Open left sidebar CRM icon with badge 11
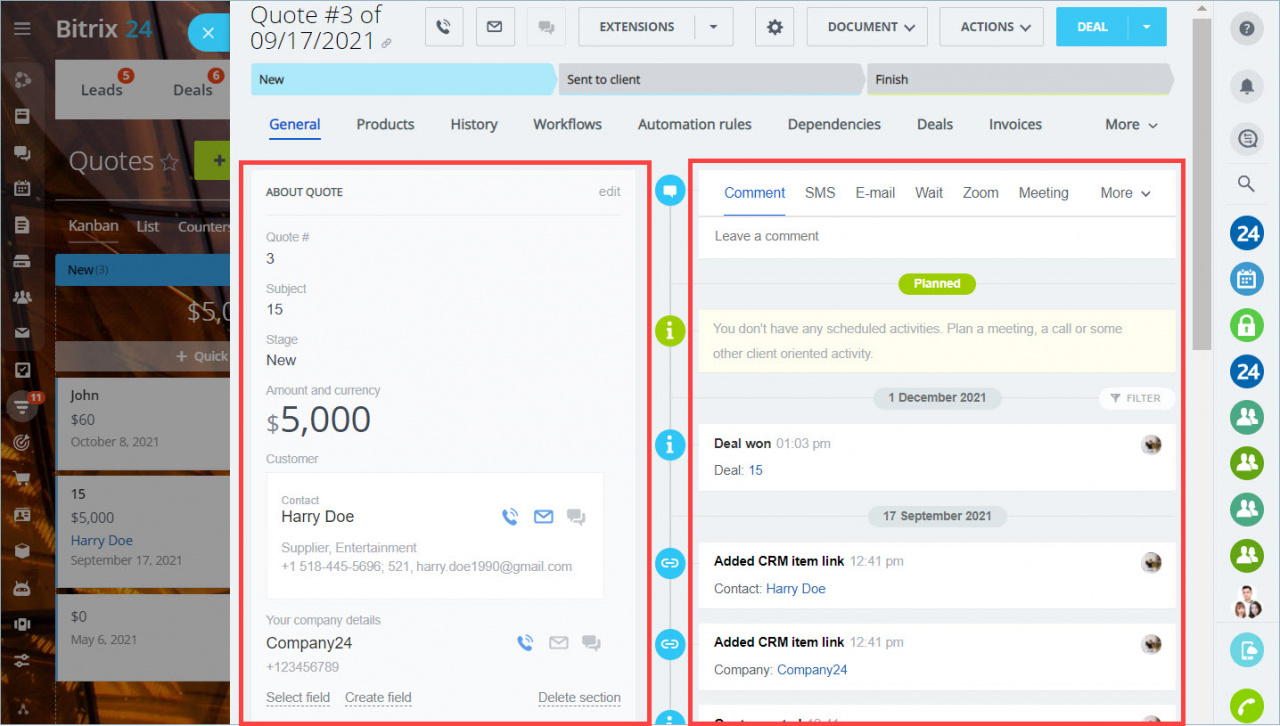 pos(22,405)
